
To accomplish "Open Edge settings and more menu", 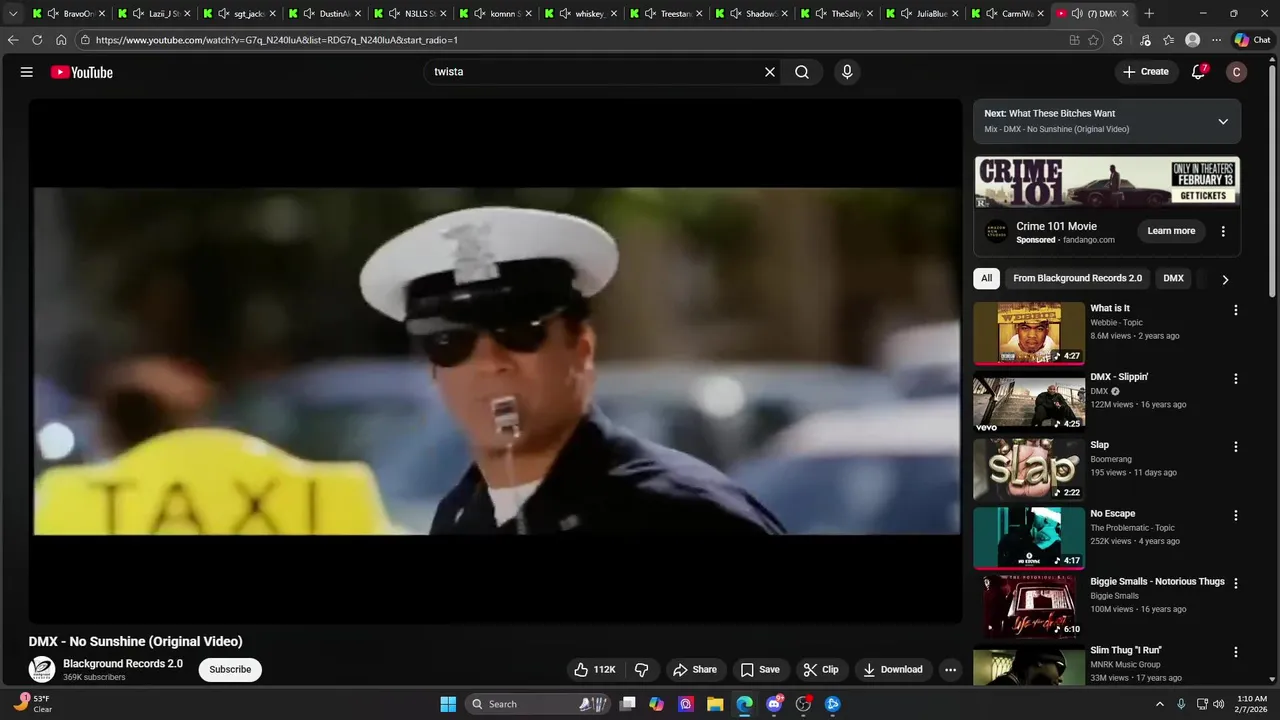I will 1216,40.
